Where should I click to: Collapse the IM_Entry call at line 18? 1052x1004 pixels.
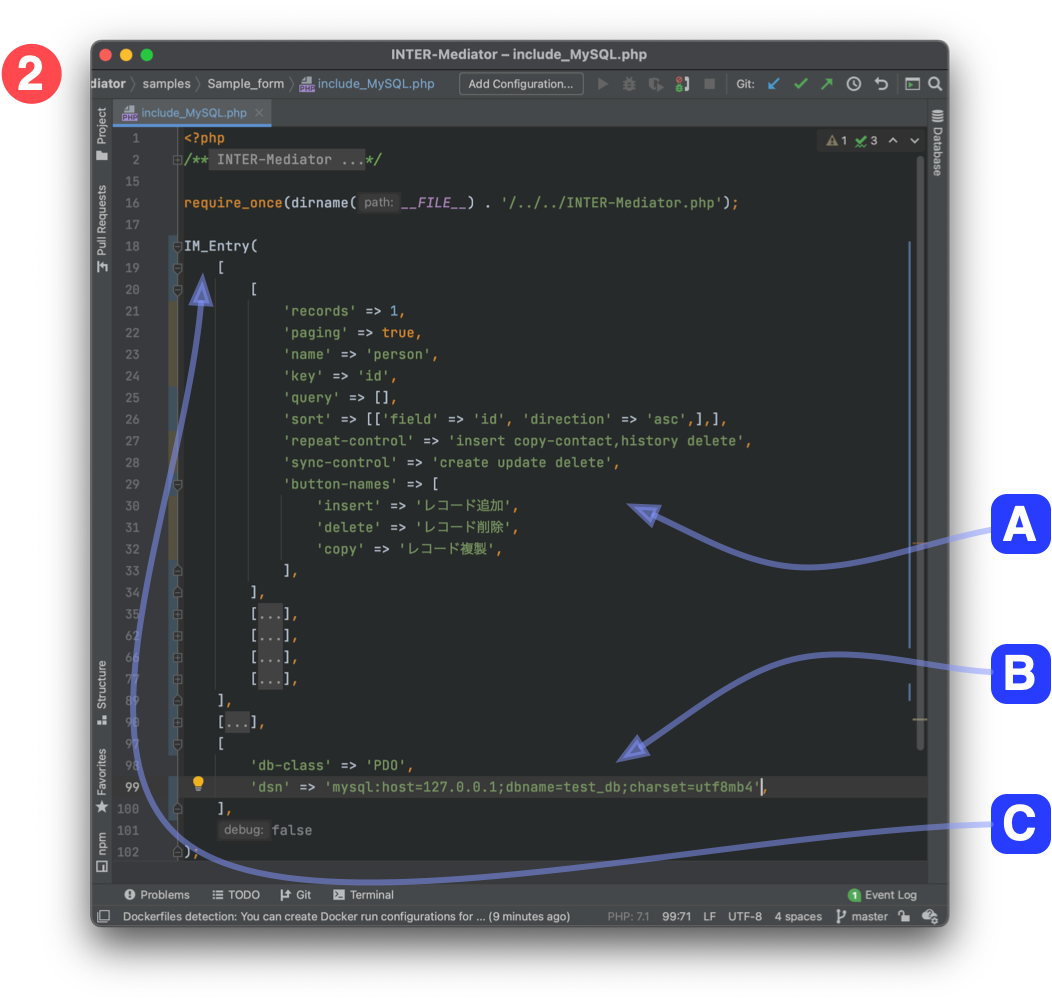click(x=177, y=246)
